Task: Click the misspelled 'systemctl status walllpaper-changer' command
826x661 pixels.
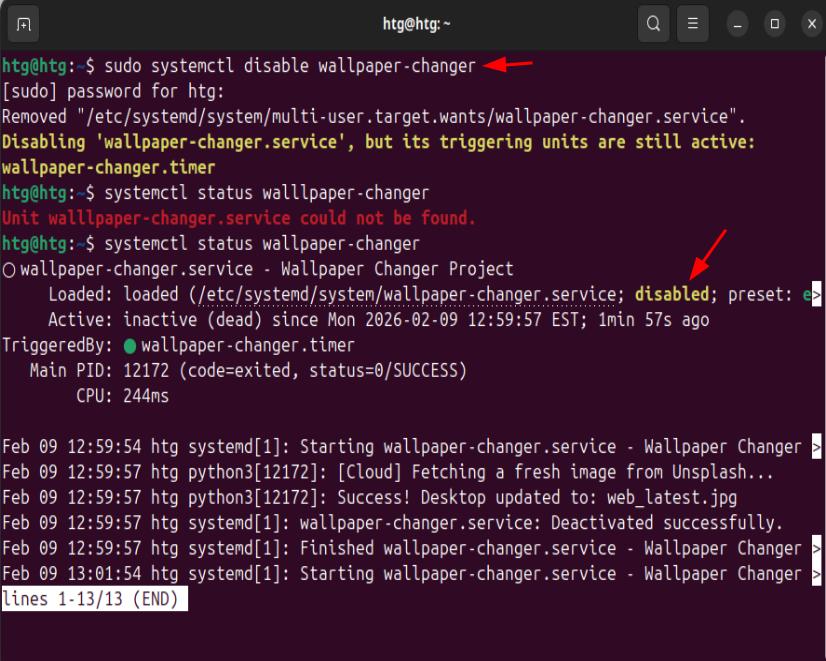Action: pyautogui.click(x=267, y=193)
